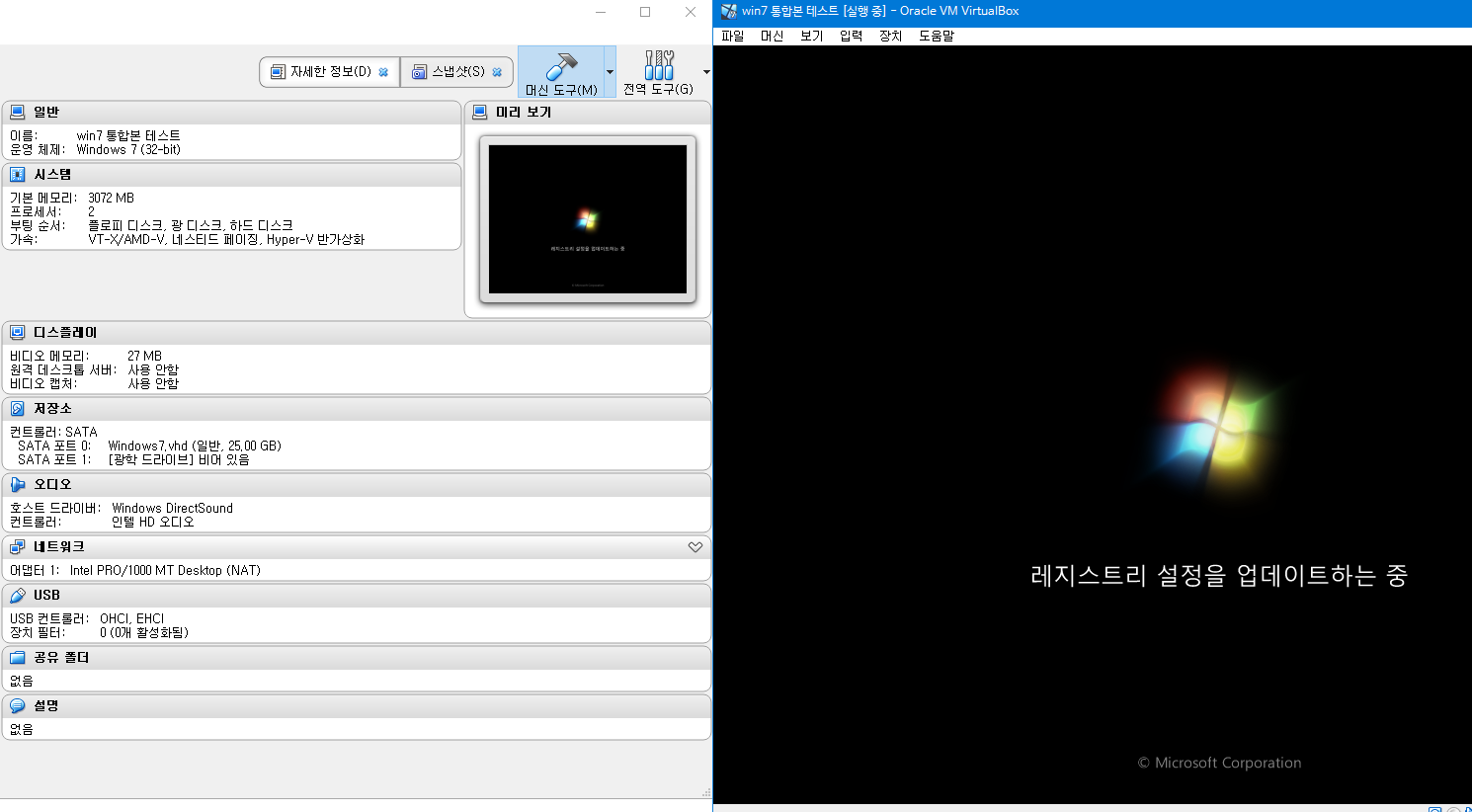1472x812 pixels.
Task: Click the 비디오 캡처 사용 안함 value
Action: (x=153, y=383)
